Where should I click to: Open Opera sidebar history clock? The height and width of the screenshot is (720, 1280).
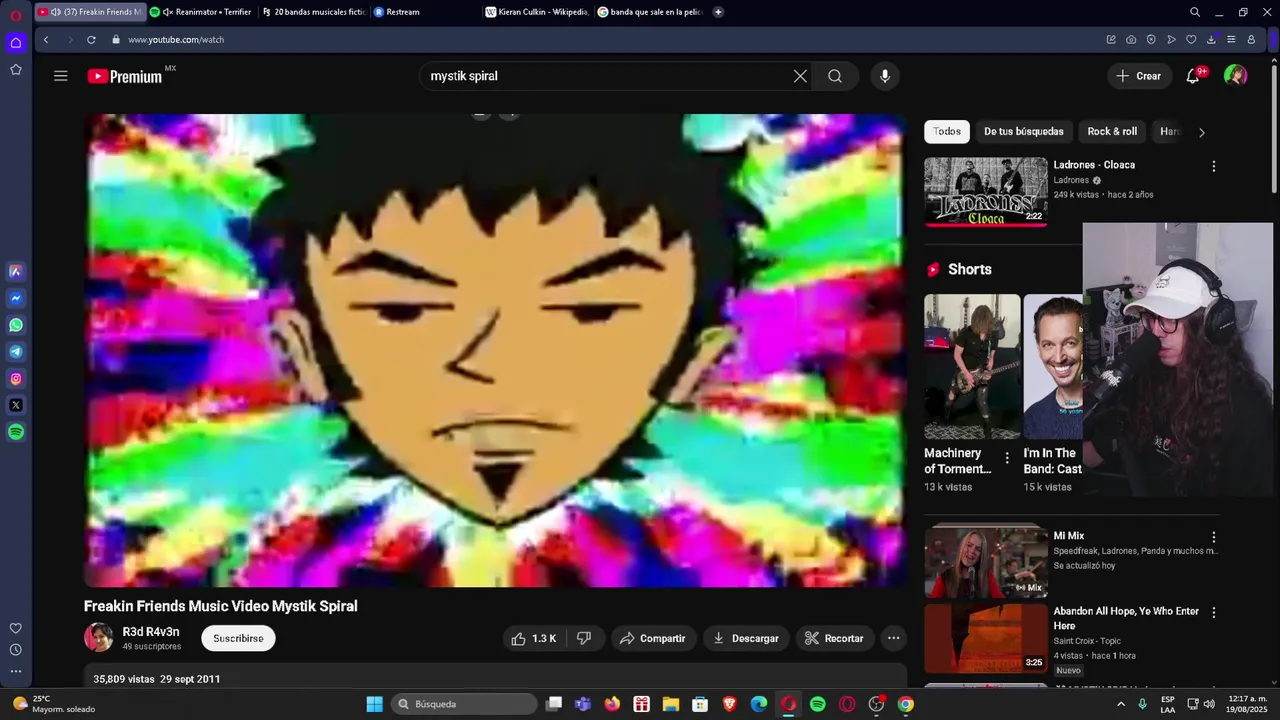point(16,650)
